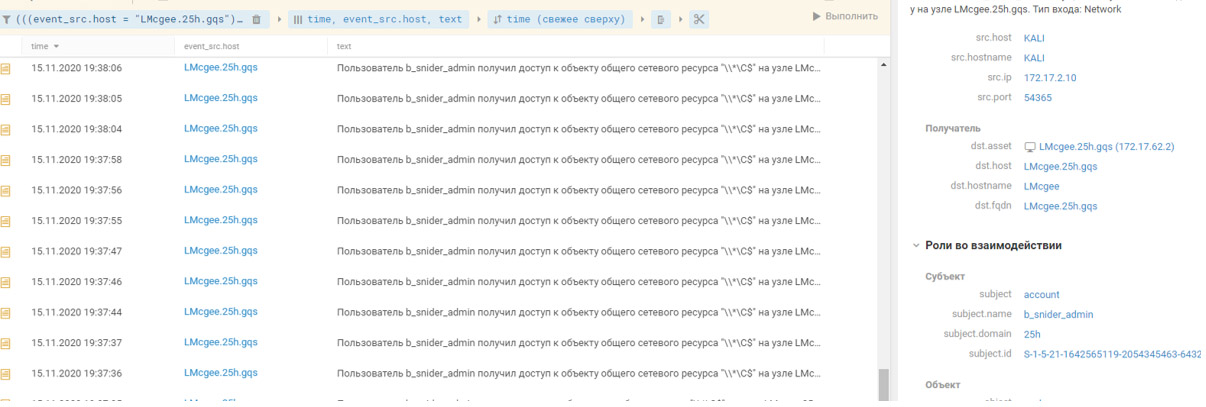The height and width of the screenshot is (407, 1206).
Task: Click the filter funnel icon
Action: coord(6,19)
